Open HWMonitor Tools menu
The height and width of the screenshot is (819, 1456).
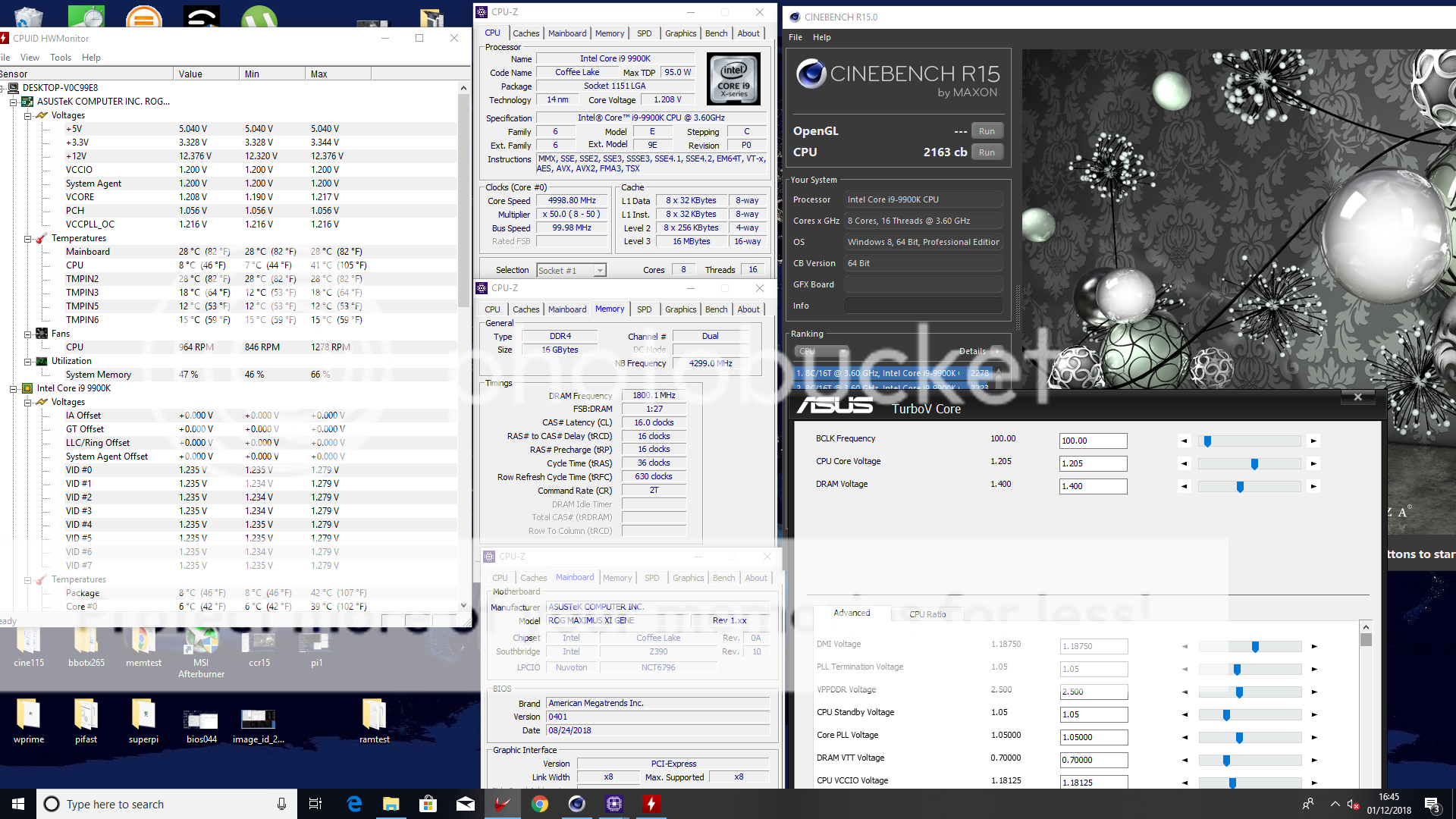pyautogui.click(x=61, y=58)
